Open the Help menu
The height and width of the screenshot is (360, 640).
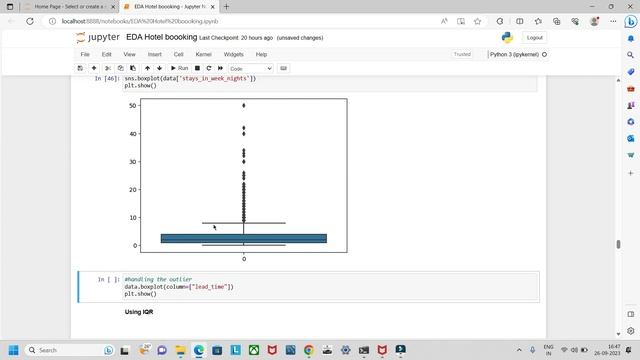pyautogui.click(x=261, y=54)
